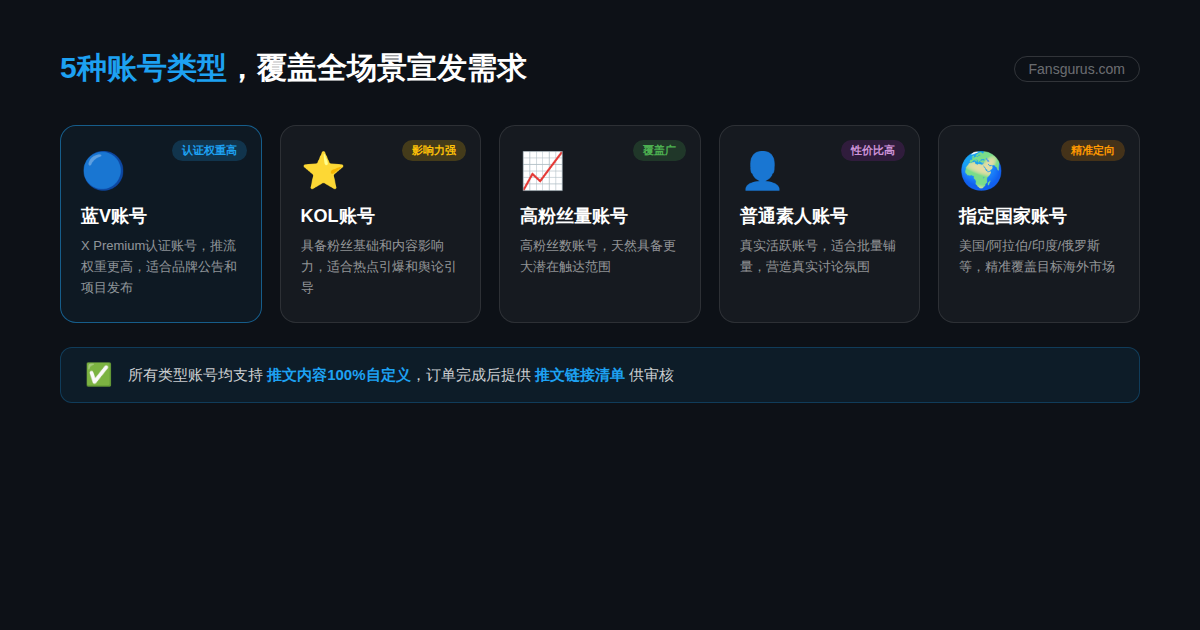Toggle the 覆盖广 tag on the middle card
Screen dimensions: 1200x630
[x=659, y=150]
